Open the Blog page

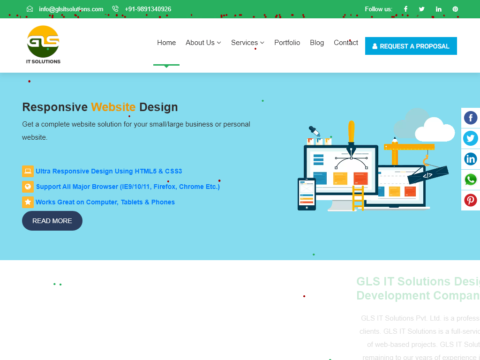[317, 43]
